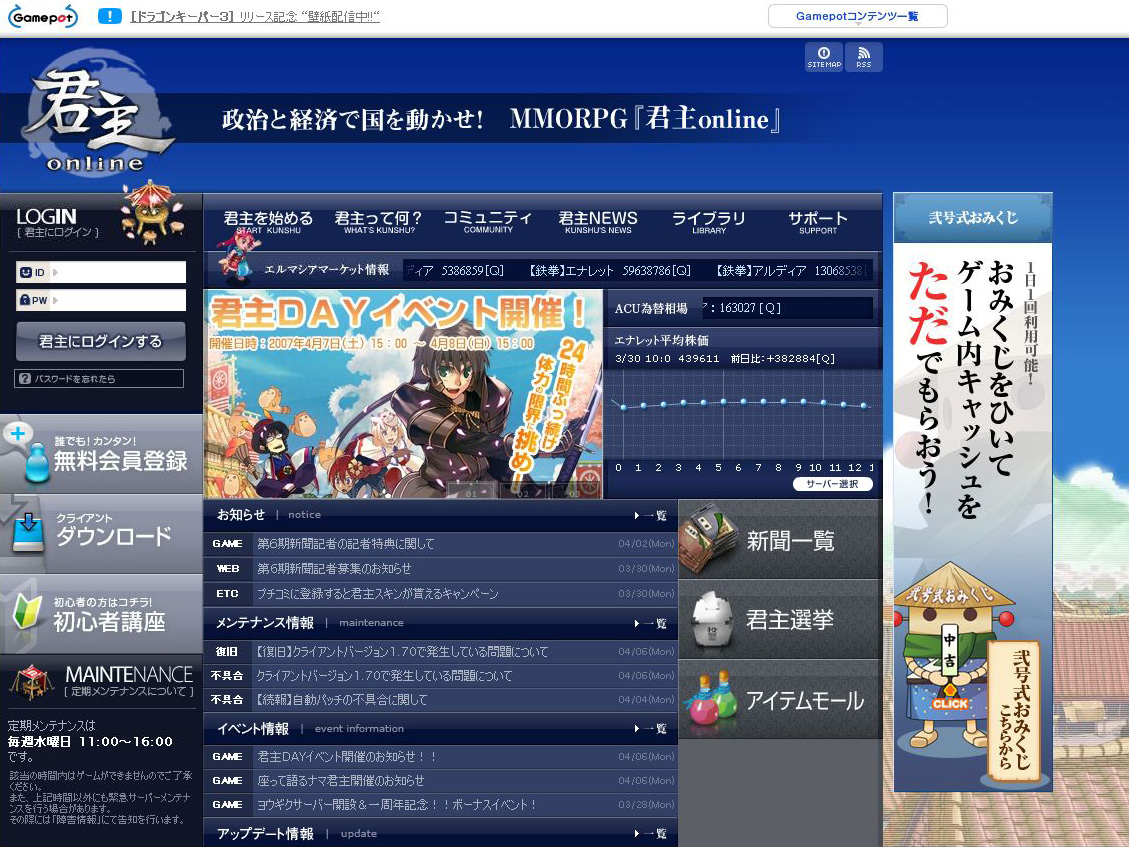This screenshot has width=1129, height=847.
Task: Open 君主を始める menu
Action: point(268,222)
